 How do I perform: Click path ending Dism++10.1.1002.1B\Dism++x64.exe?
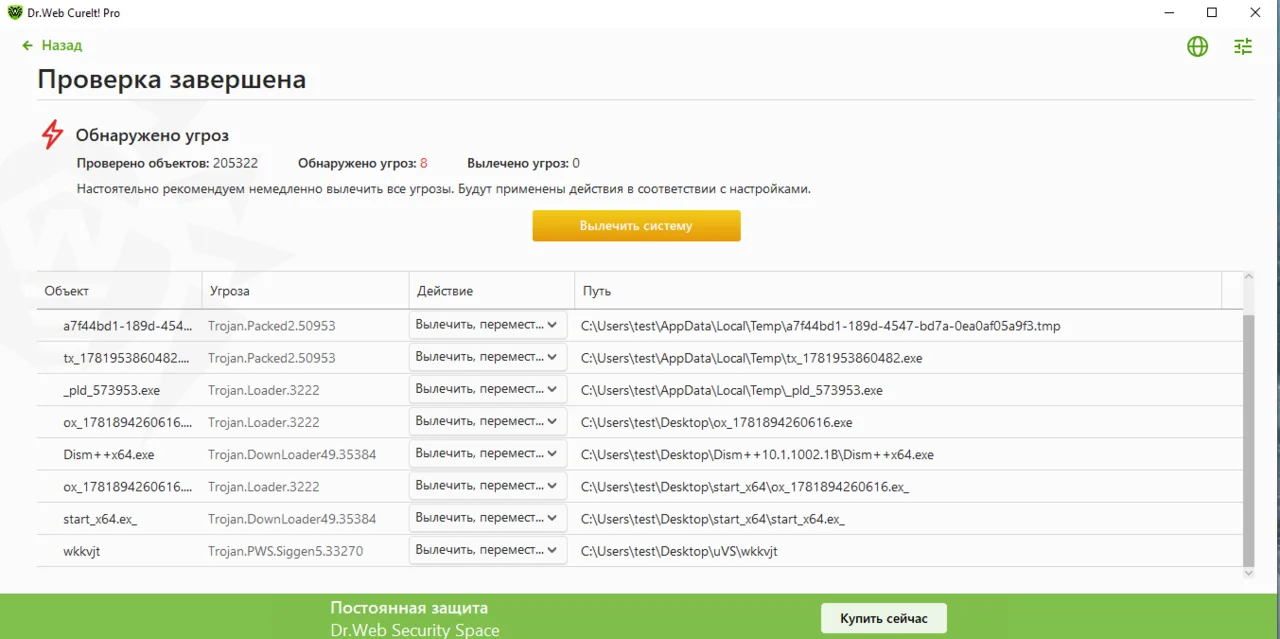click(x=757, y=454)
